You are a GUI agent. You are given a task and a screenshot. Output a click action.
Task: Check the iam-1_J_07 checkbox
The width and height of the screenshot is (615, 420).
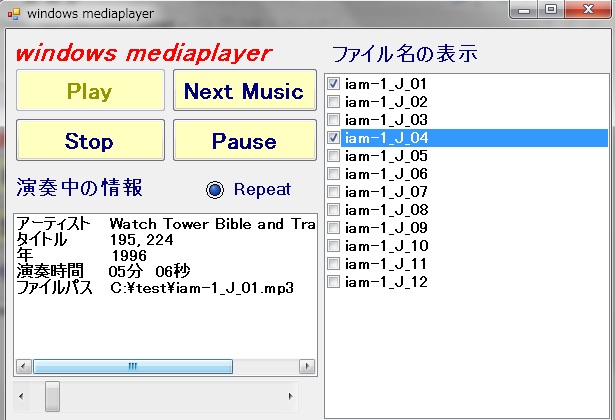[x=333, y=192]
